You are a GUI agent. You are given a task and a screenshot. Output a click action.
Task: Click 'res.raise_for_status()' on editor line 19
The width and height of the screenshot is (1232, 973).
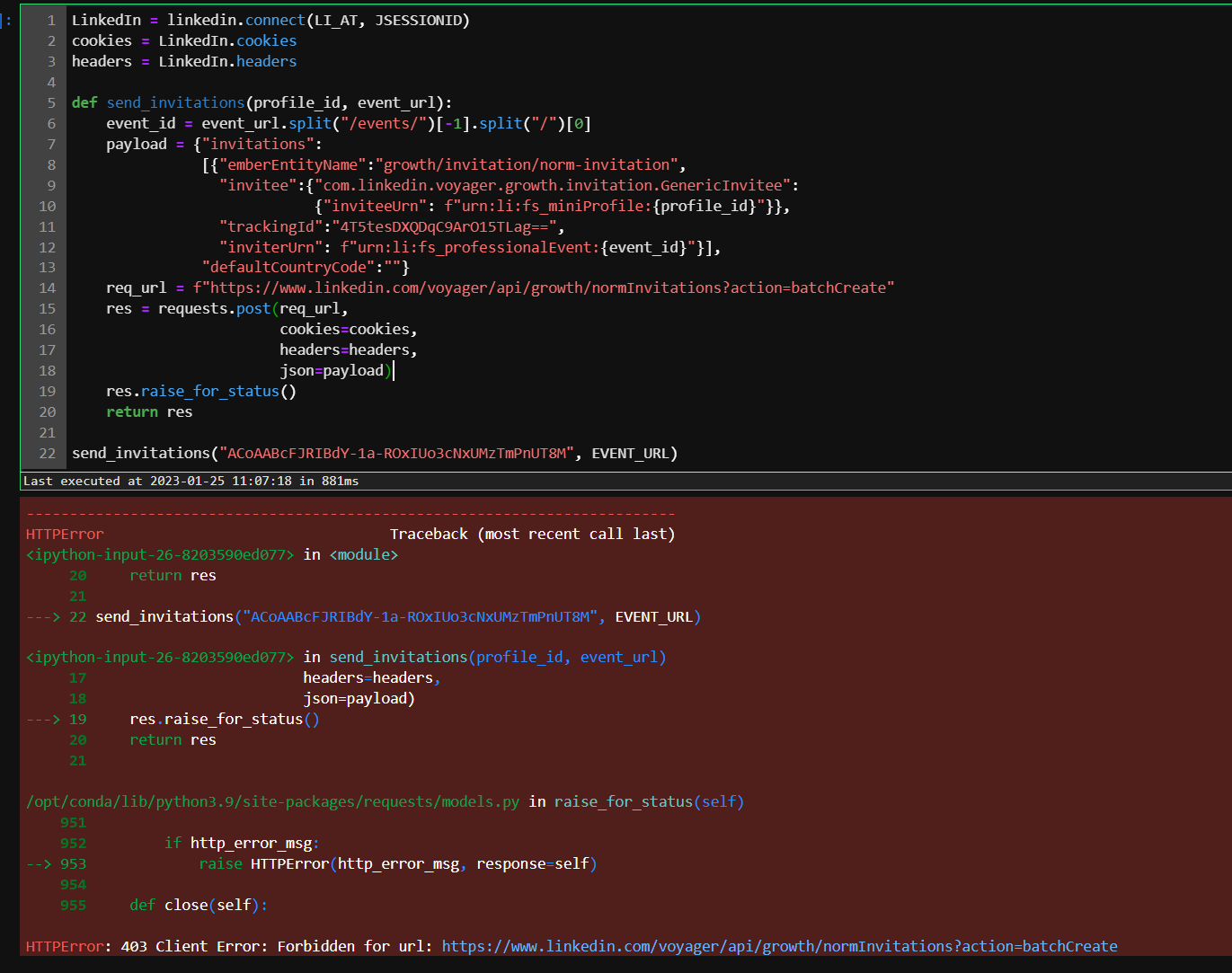coord(201,391)
